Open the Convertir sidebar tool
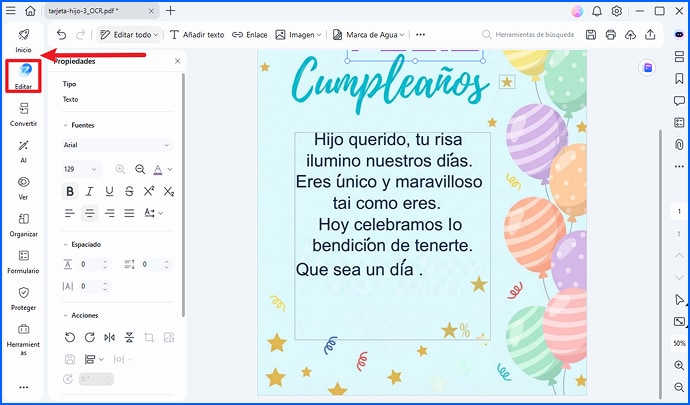This screenshot has height=405, width=690. (23, 114)
